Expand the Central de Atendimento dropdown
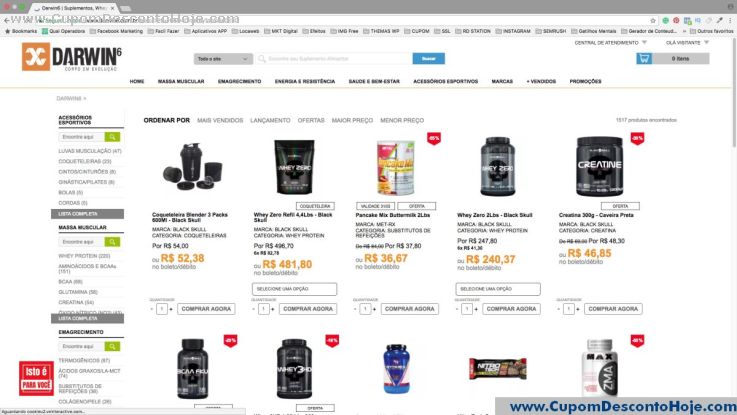Screen dimensions: 737x415 (x=610, y=43)
